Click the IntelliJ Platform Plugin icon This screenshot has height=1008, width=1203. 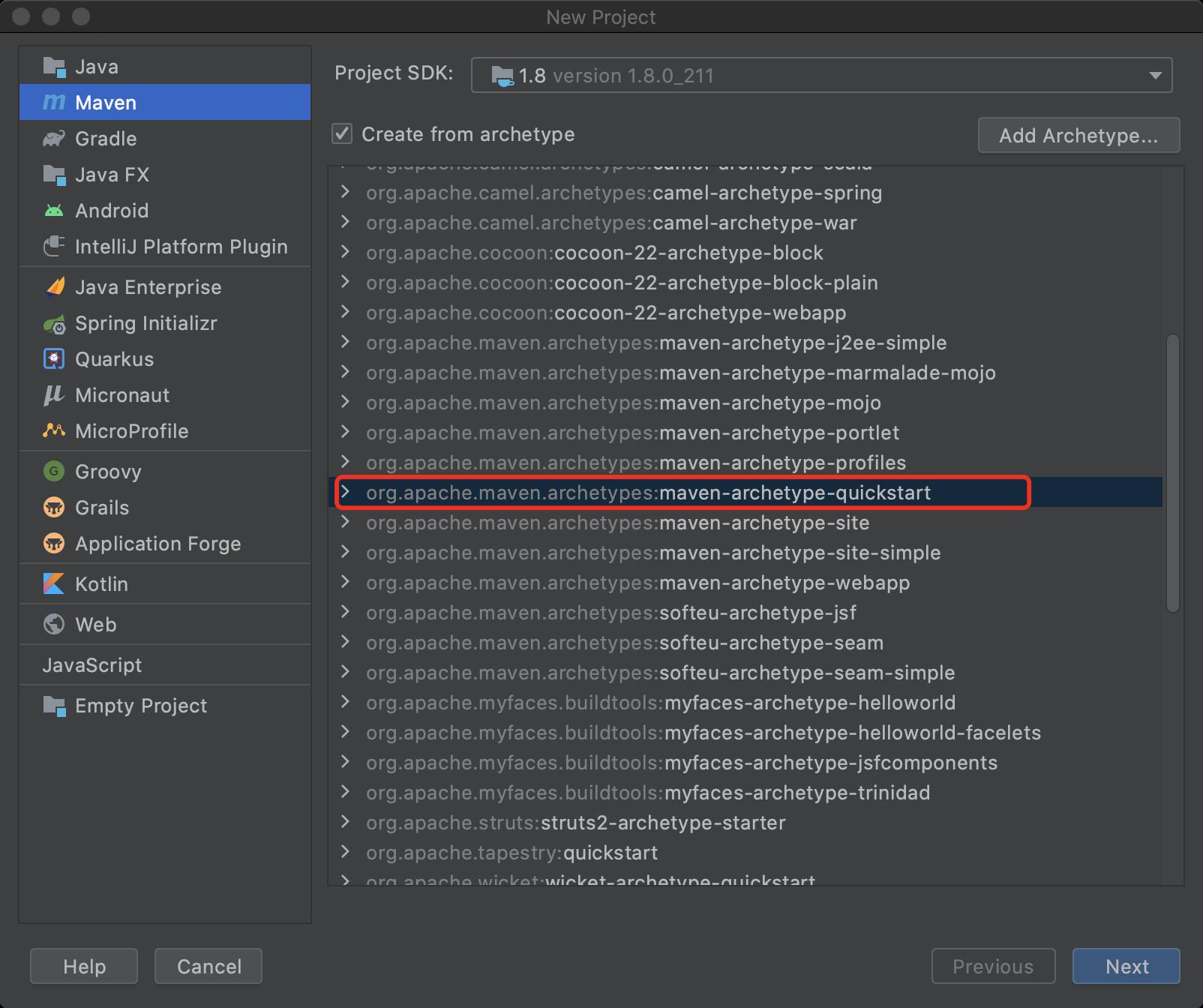click(54, 246)
